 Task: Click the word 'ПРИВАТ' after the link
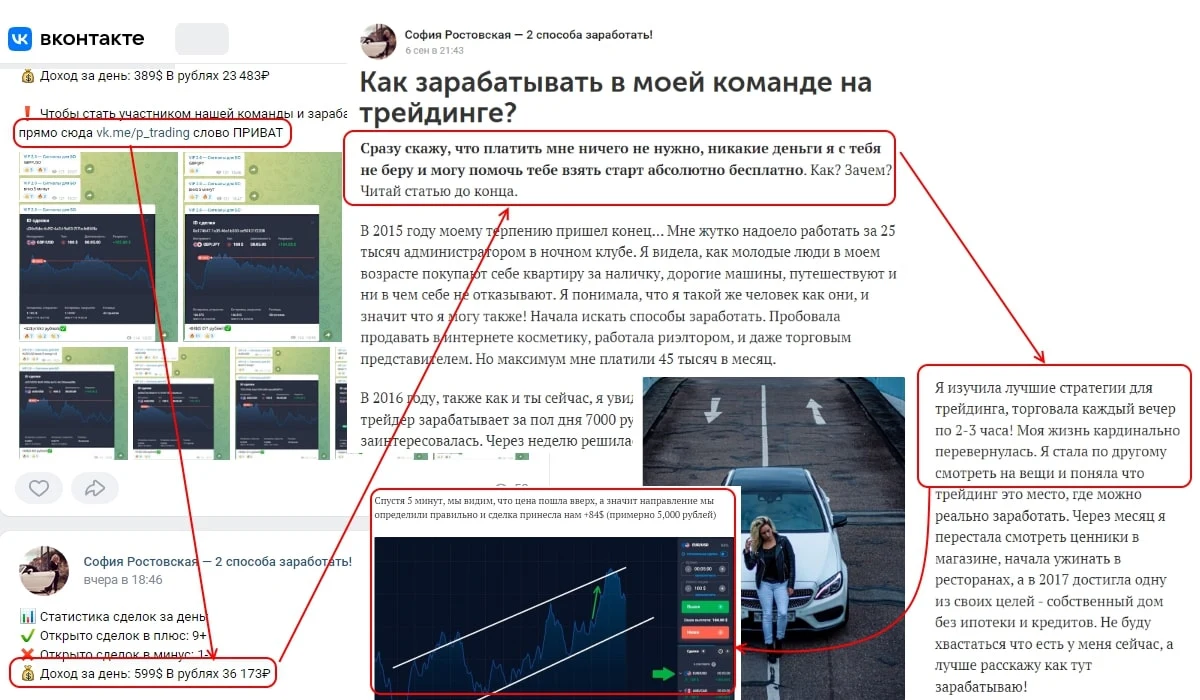259,132
